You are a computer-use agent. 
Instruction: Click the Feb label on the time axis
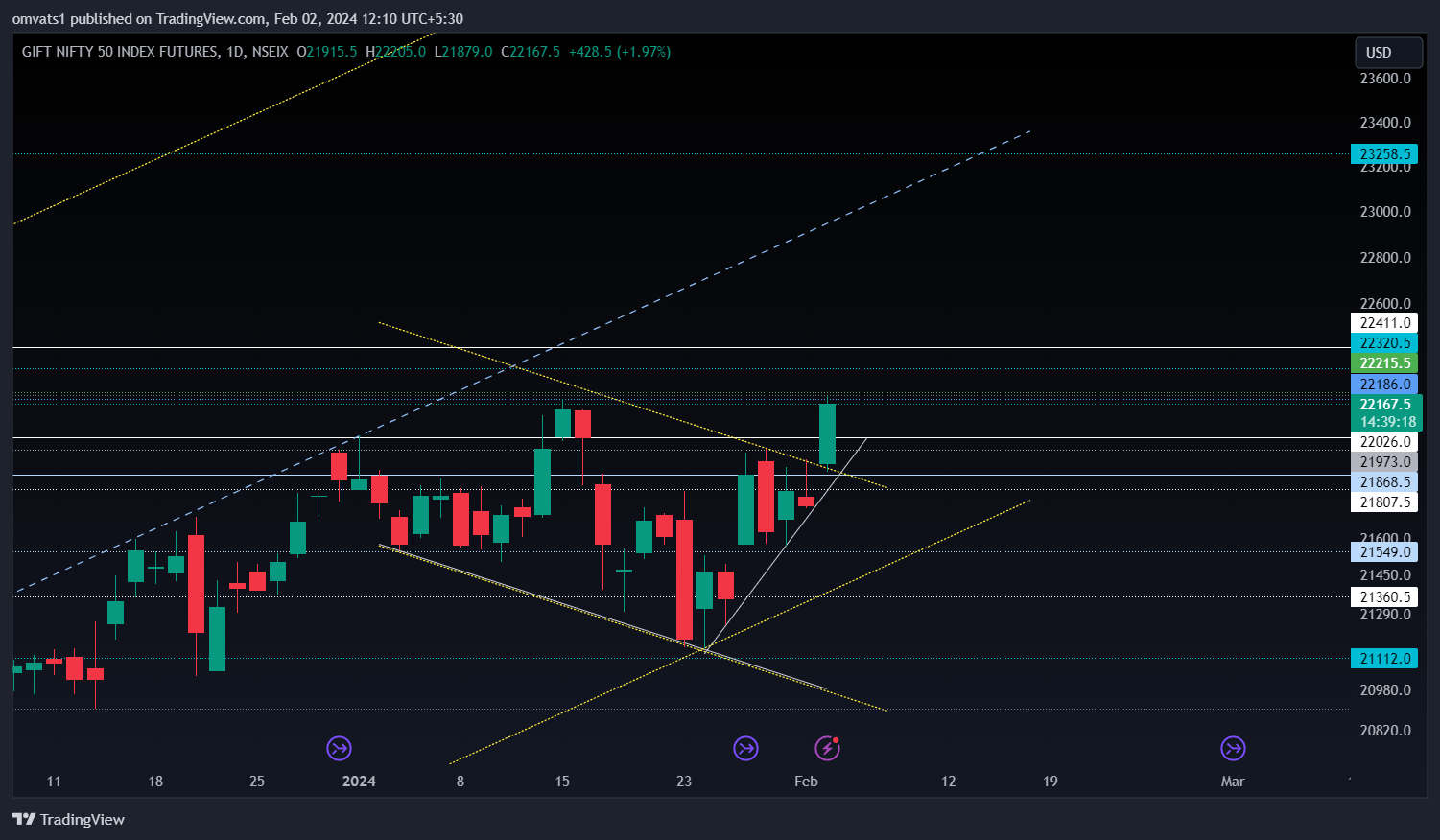(x=806, y=782)
